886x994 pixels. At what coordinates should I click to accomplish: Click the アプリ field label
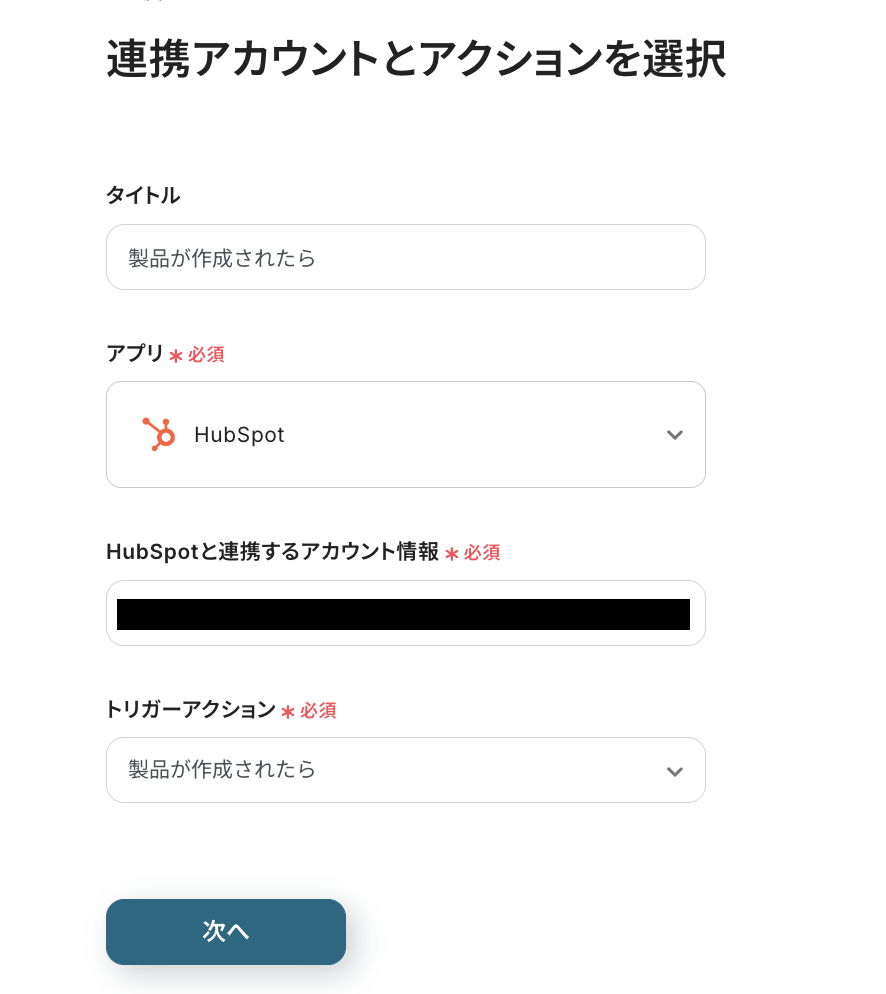tap(135, 354)
